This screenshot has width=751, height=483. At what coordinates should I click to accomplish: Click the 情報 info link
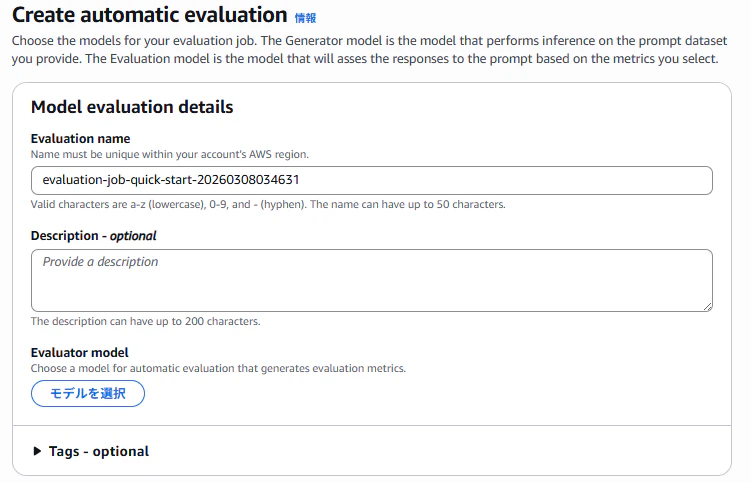(x=305, y=18)
